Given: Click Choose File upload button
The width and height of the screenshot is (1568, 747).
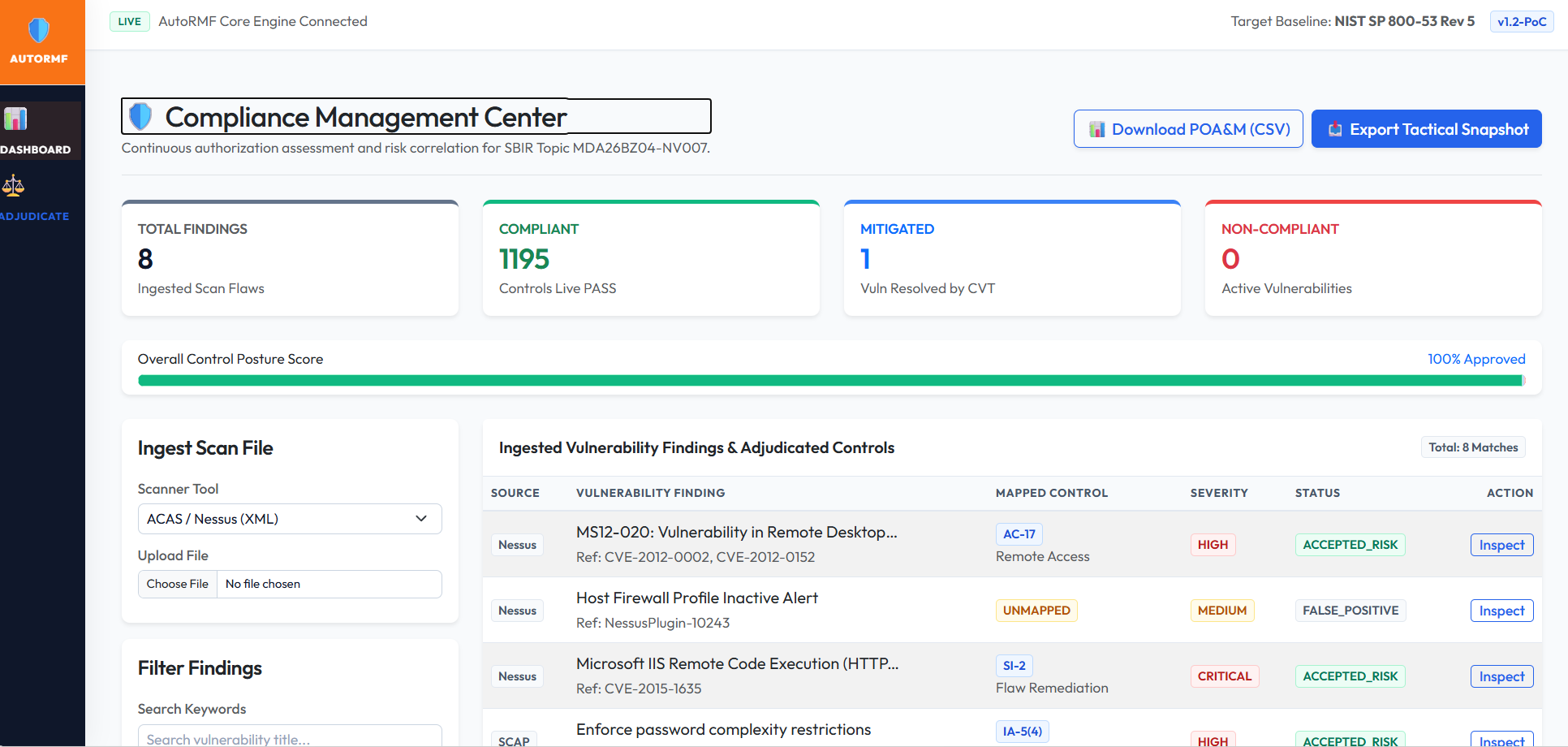Looking at the screenshot, I should pyautogui.click(x=178, y=584).
